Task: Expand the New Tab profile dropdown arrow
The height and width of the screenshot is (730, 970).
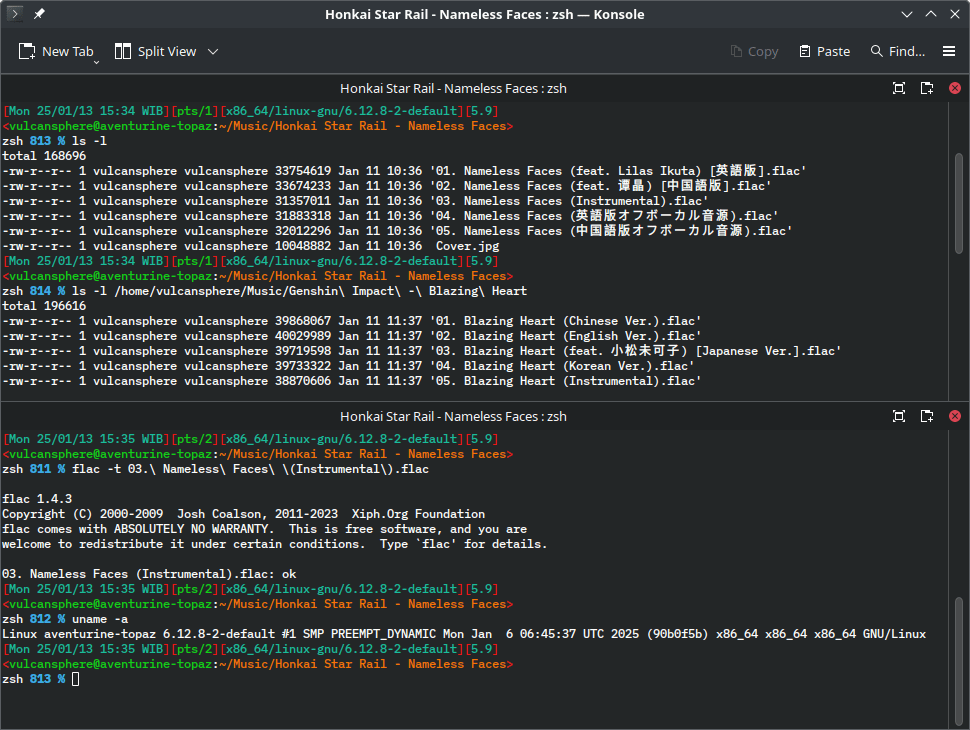Action: tap(97, 61)
